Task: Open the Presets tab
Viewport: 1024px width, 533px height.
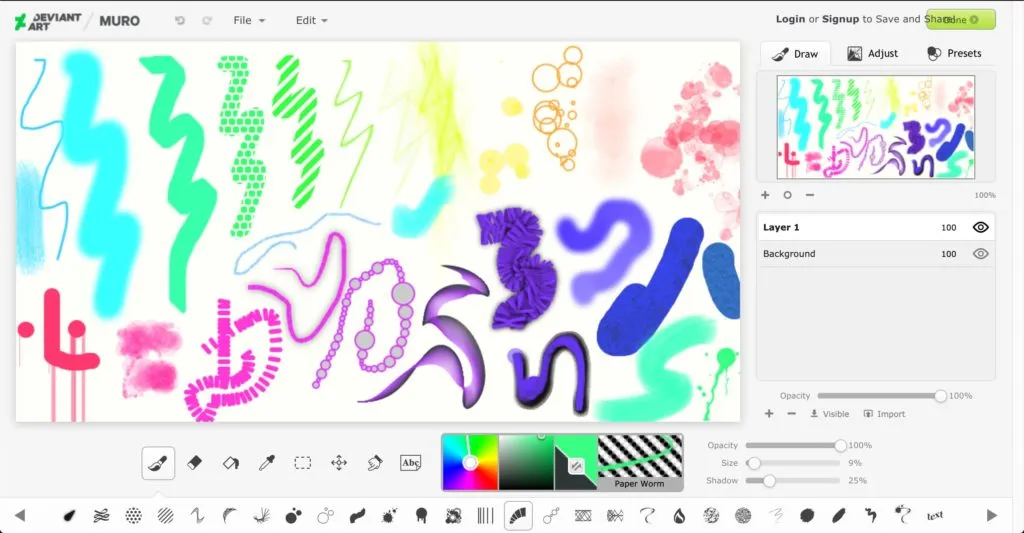Action: coord(954,53)
